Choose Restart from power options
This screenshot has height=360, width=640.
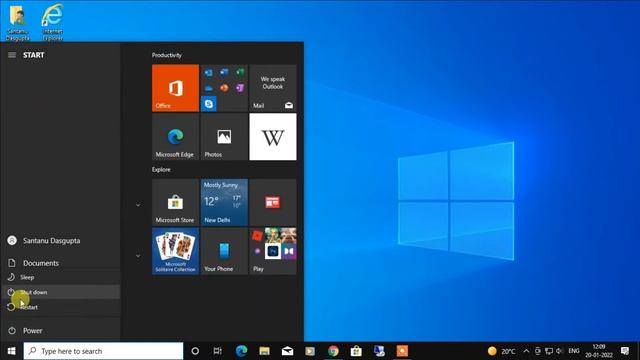pos(60,307)
